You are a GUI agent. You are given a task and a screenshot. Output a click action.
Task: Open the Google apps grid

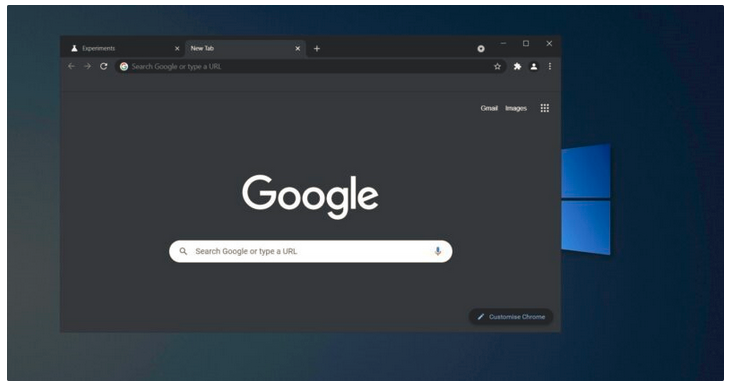(545, 108)
